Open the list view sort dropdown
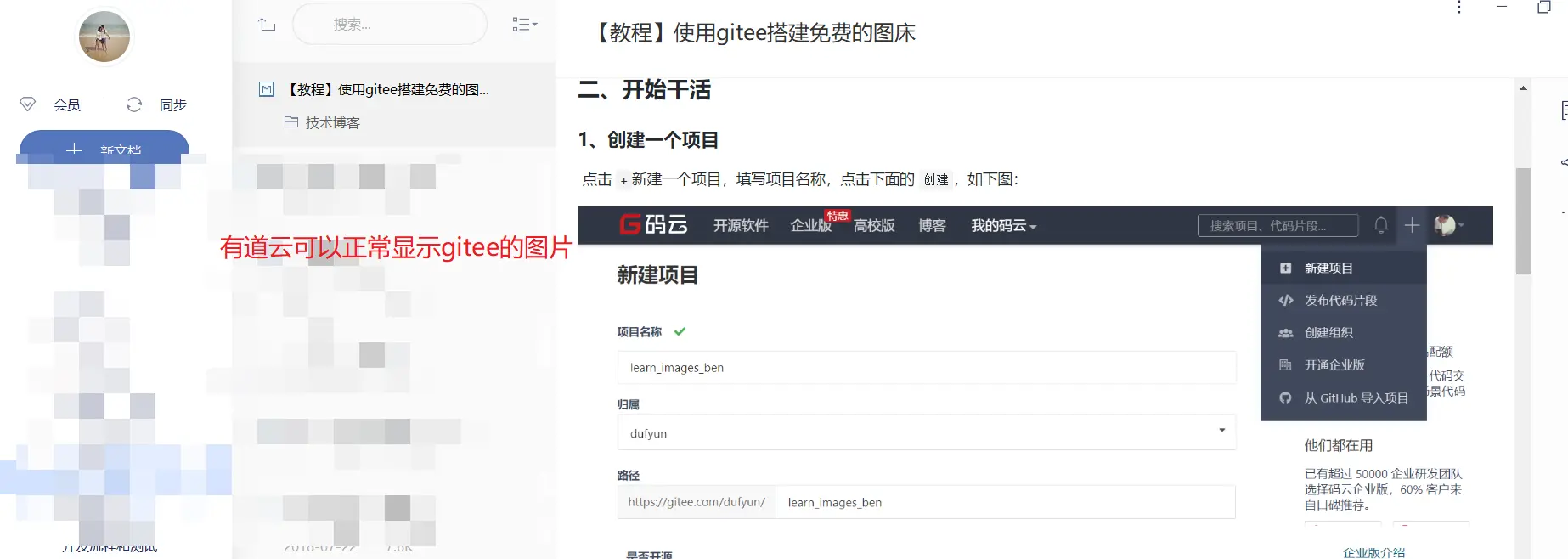Viewport: 1568px width, 559px height. (x=524, y=25)
